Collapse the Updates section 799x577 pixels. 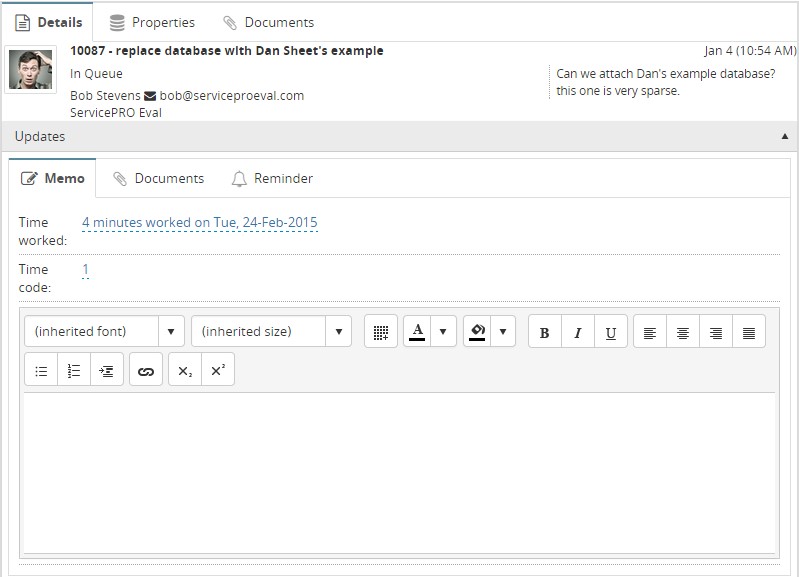coord(783,137)
